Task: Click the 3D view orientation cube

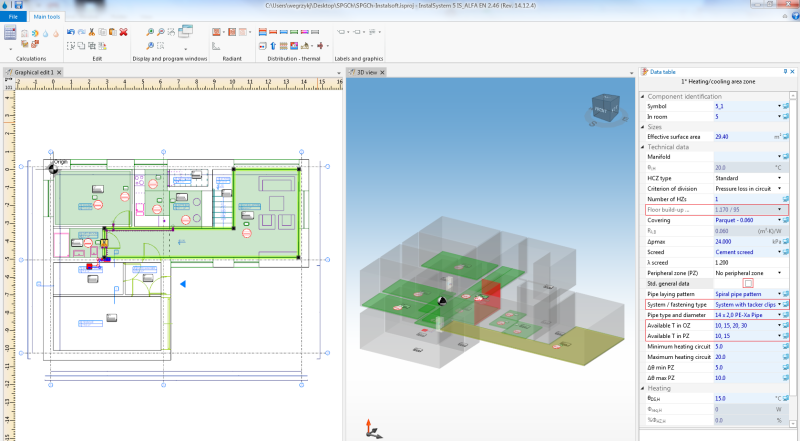Action: point(605,109)
